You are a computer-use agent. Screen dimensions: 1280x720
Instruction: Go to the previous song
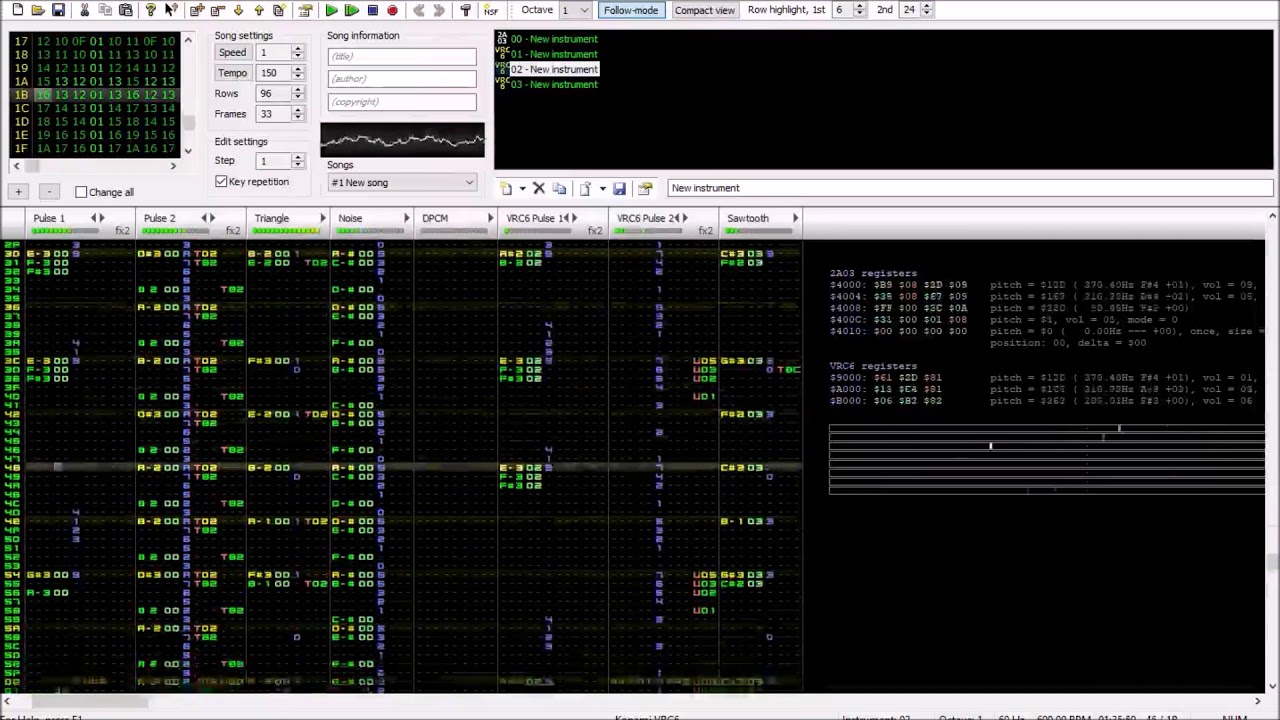[418, 10]
